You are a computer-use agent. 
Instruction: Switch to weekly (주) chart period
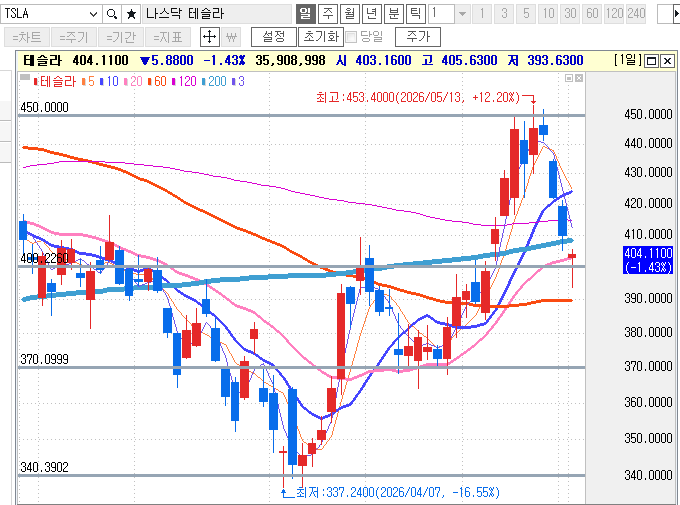[x=328, y=14]
